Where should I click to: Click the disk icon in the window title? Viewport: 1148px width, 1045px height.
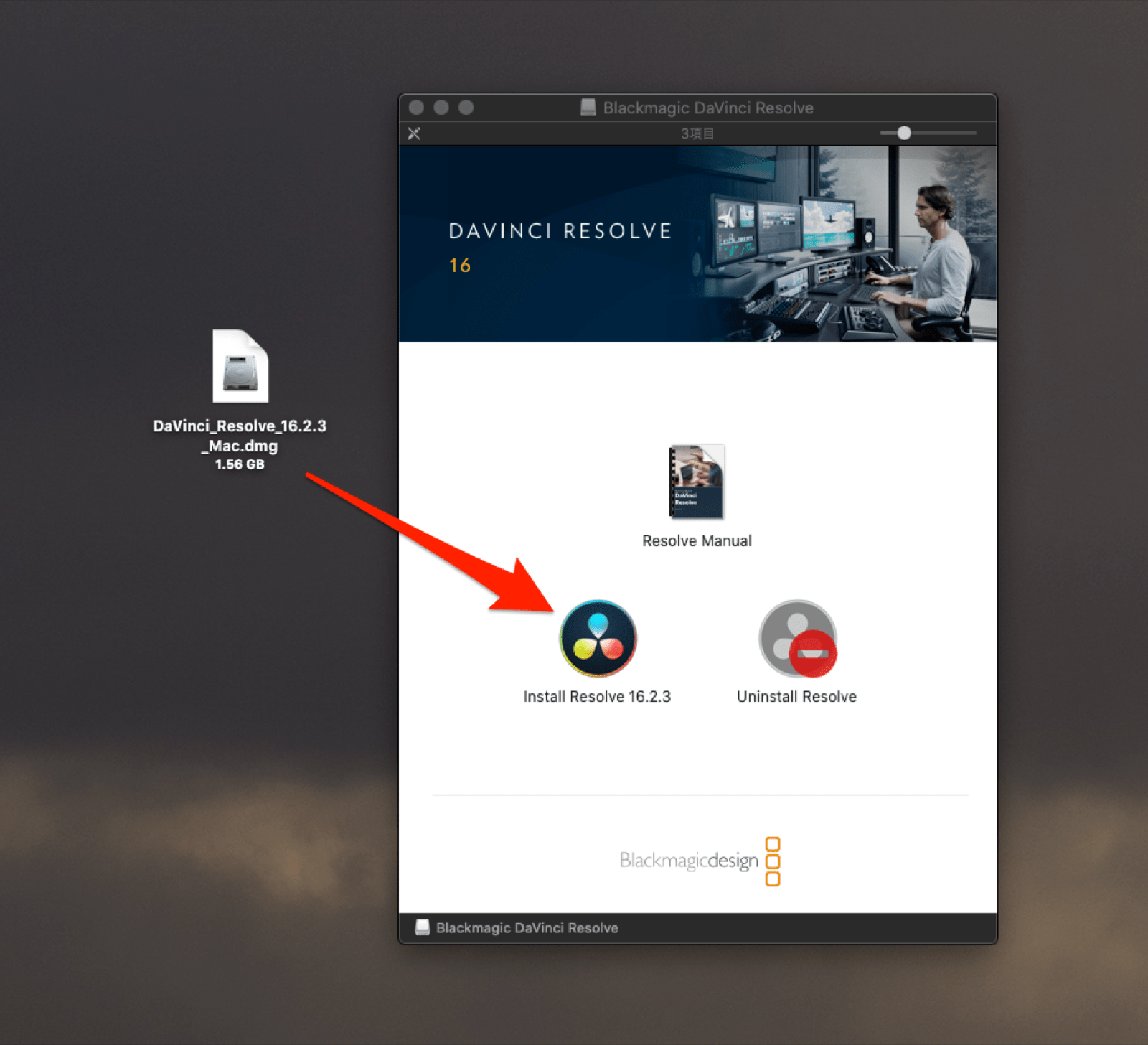588,108
